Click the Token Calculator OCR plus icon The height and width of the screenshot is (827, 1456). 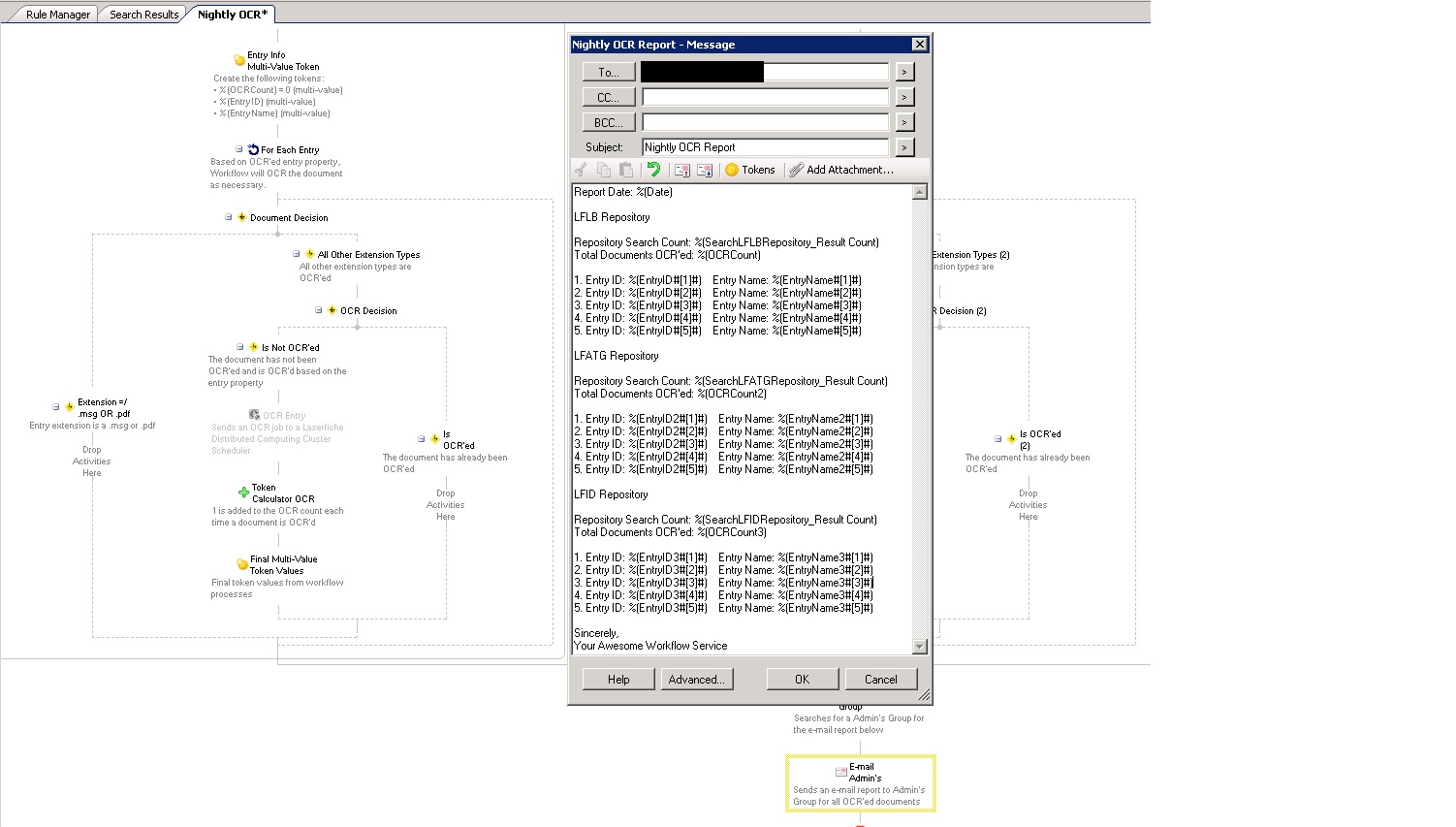243,493
